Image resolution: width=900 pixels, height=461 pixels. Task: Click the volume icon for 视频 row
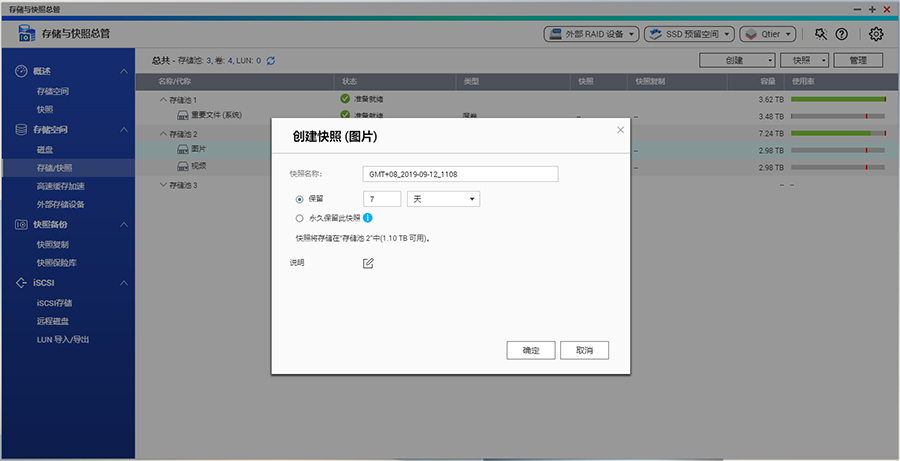tap(183, 166)
